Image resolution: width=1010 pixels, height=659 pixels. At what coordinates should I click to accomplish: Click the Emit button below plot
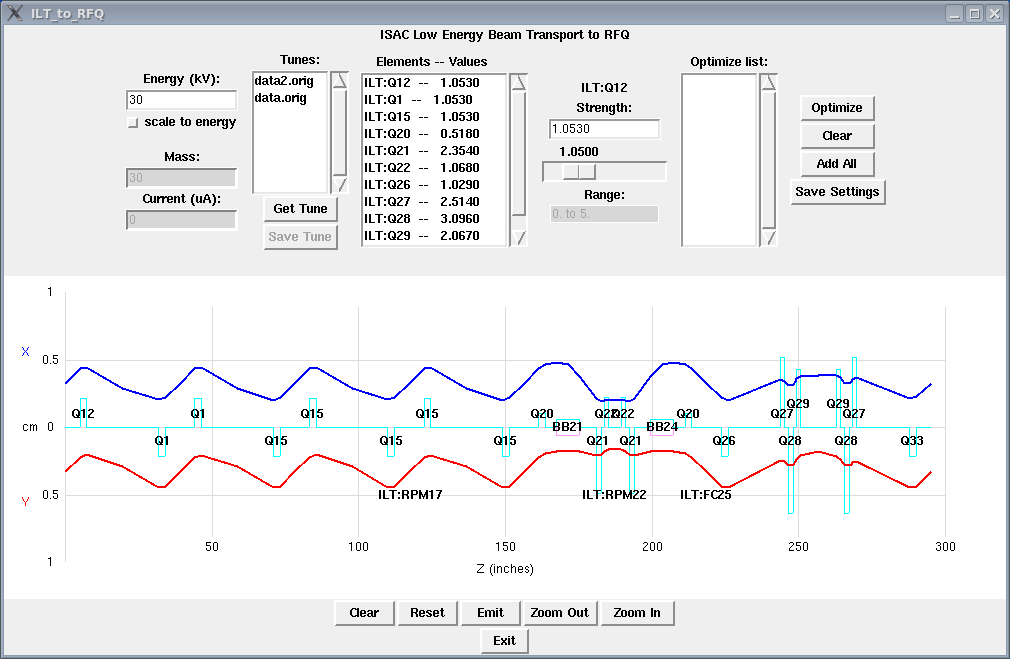pyautogui.click(x=490, y=613)
